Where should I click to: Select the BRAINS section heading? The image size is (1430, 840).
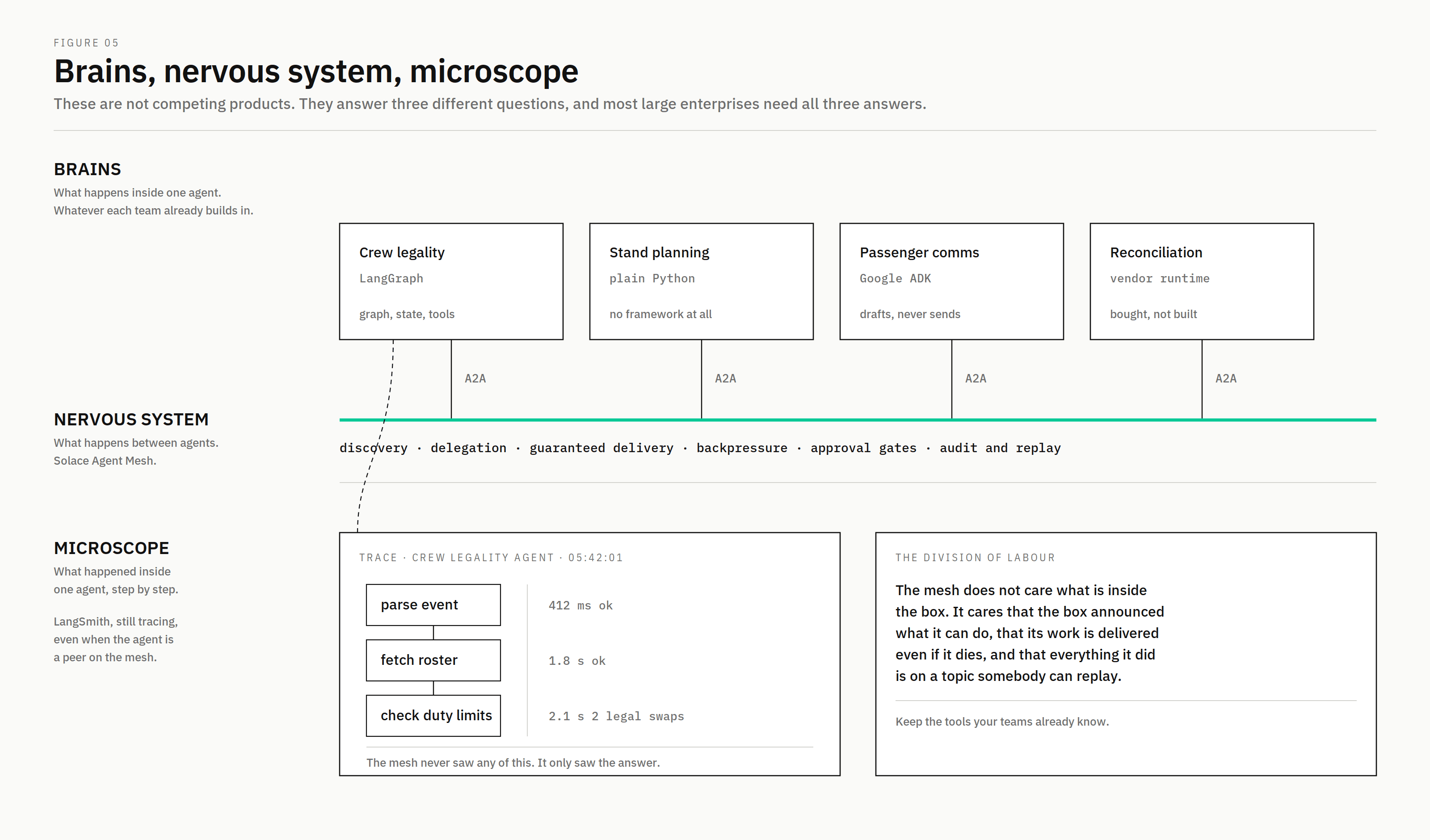(x=88, y=169)
